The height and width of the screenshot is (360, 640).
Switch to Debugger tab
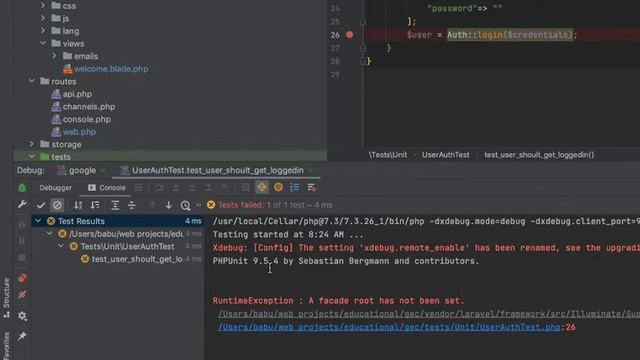[x=56, y=188]
